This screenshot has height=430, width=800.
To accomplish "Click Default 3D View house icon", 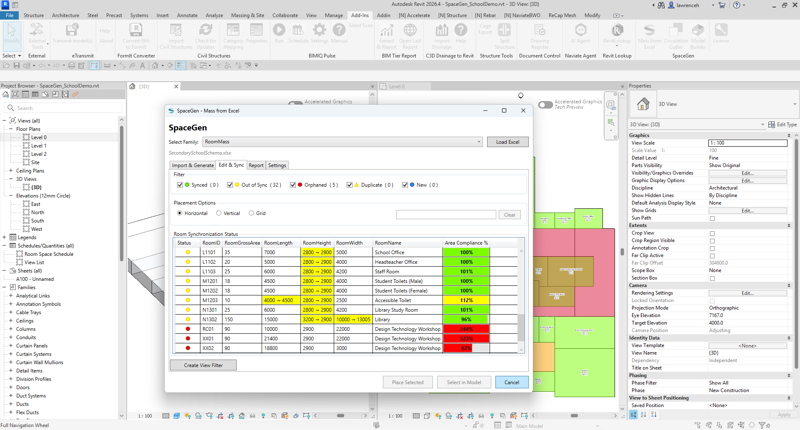I will coord(155,66).
